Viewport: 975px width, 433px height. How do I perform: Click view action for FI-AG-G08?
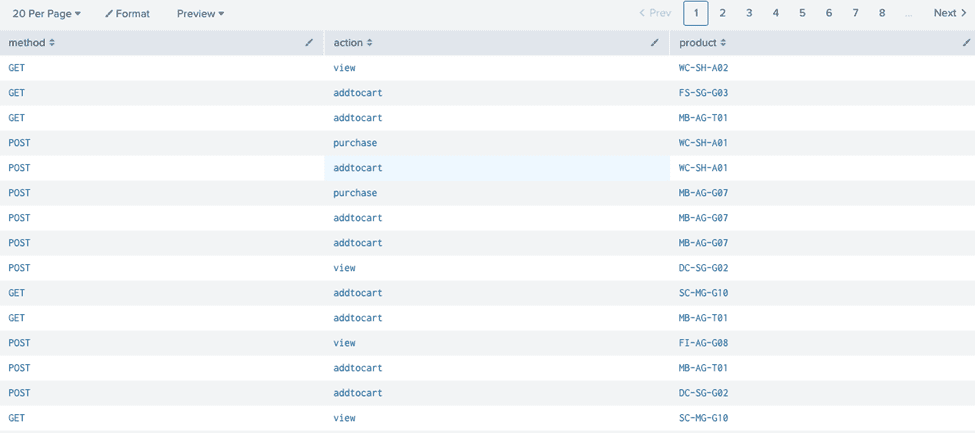pos(344,343)
